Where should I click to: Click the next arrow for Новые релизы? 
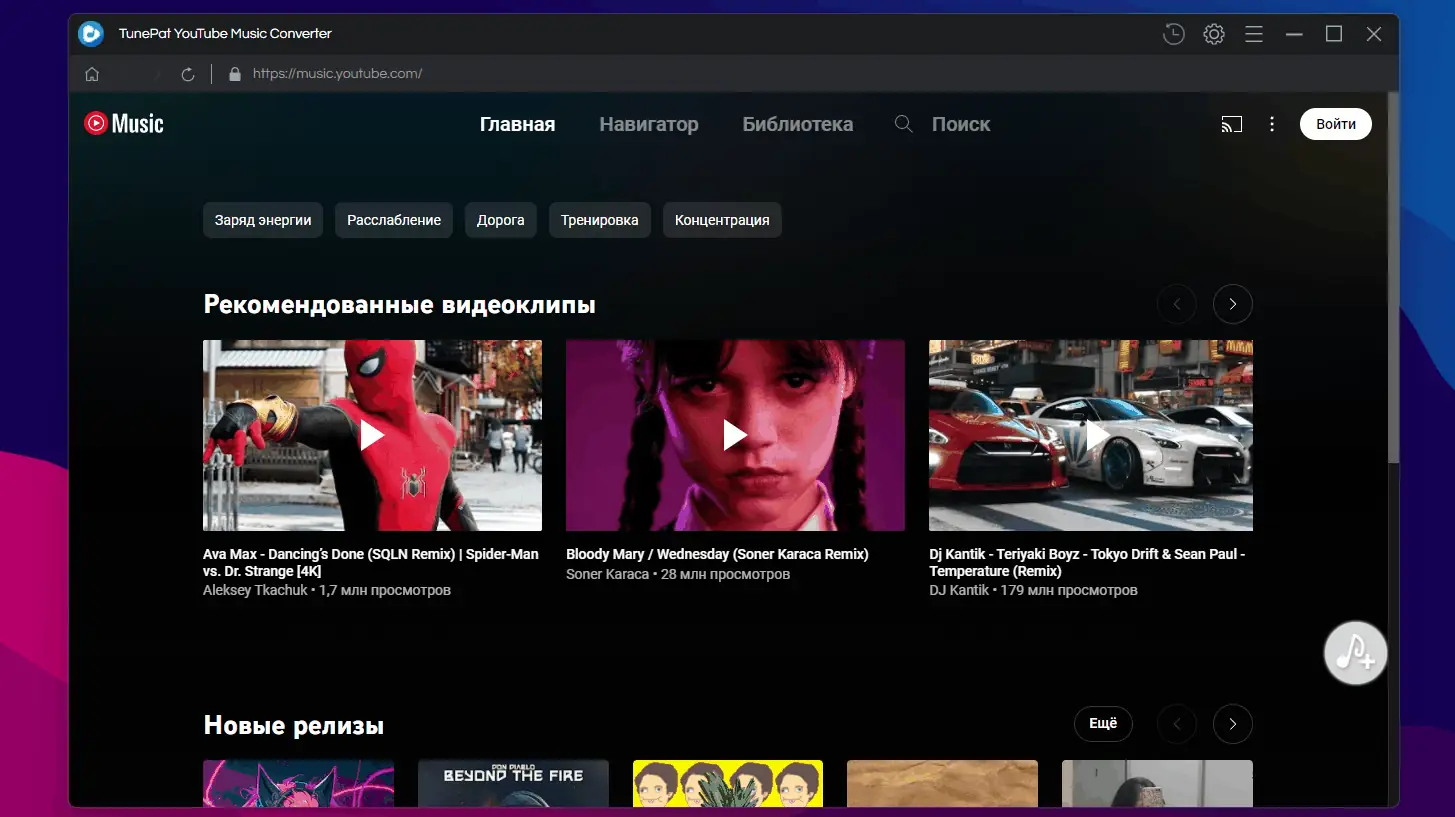click(1232, 723)
